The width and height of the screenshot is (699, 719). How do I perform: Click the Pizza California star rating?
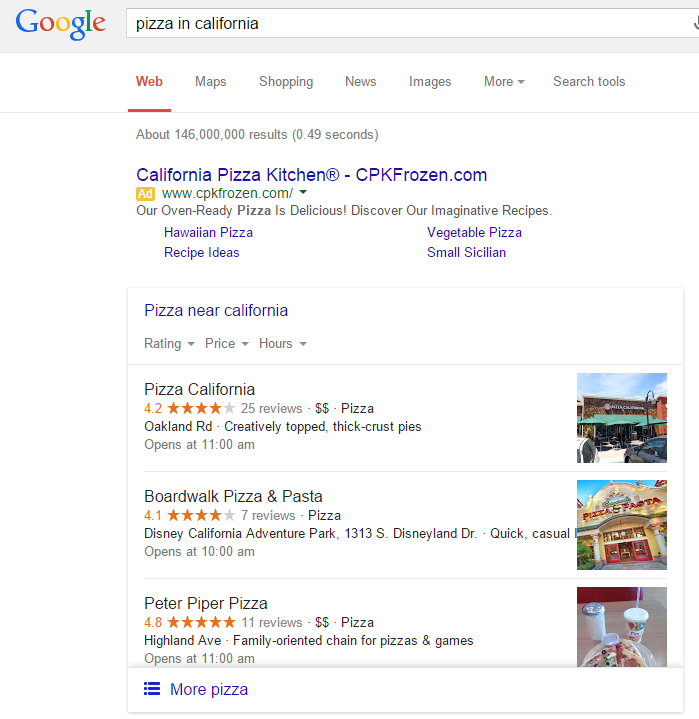point(201,408)
